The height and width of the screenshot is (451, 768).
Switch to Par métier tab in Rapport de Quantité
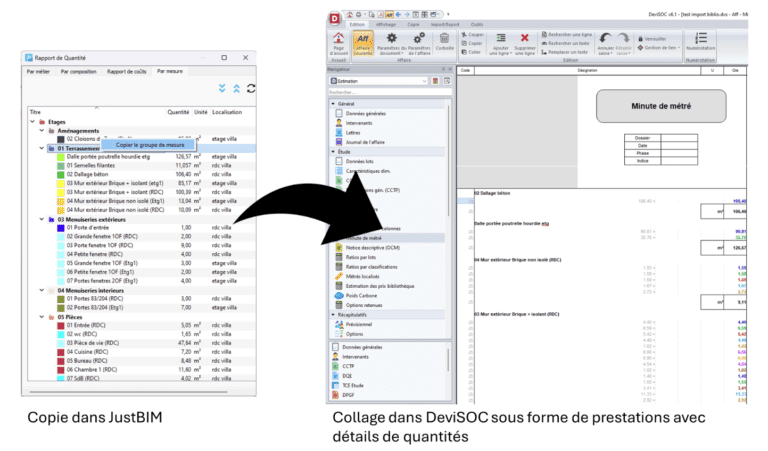pos(38,71)
